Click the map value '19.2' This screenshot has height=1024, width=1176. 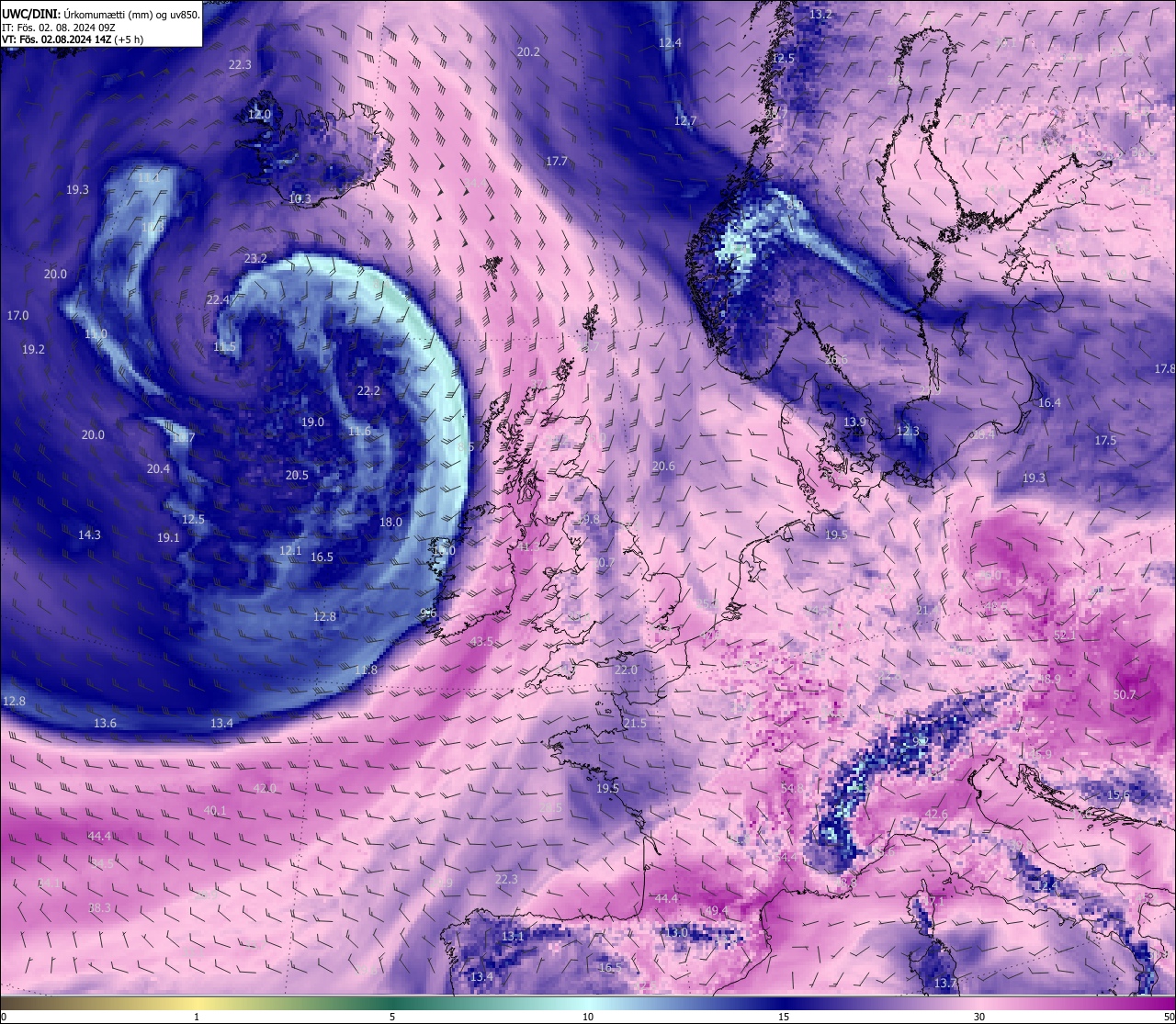coord(33,350)
